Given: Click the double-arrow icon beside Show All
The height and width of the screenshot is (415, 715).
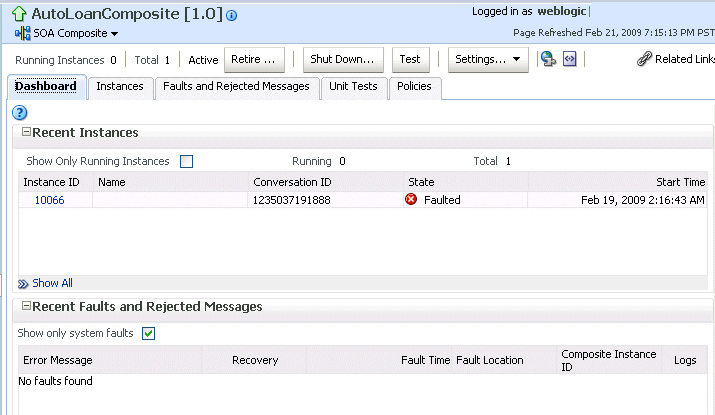Looking at the screenshot, I should click(x=23, y=284).
